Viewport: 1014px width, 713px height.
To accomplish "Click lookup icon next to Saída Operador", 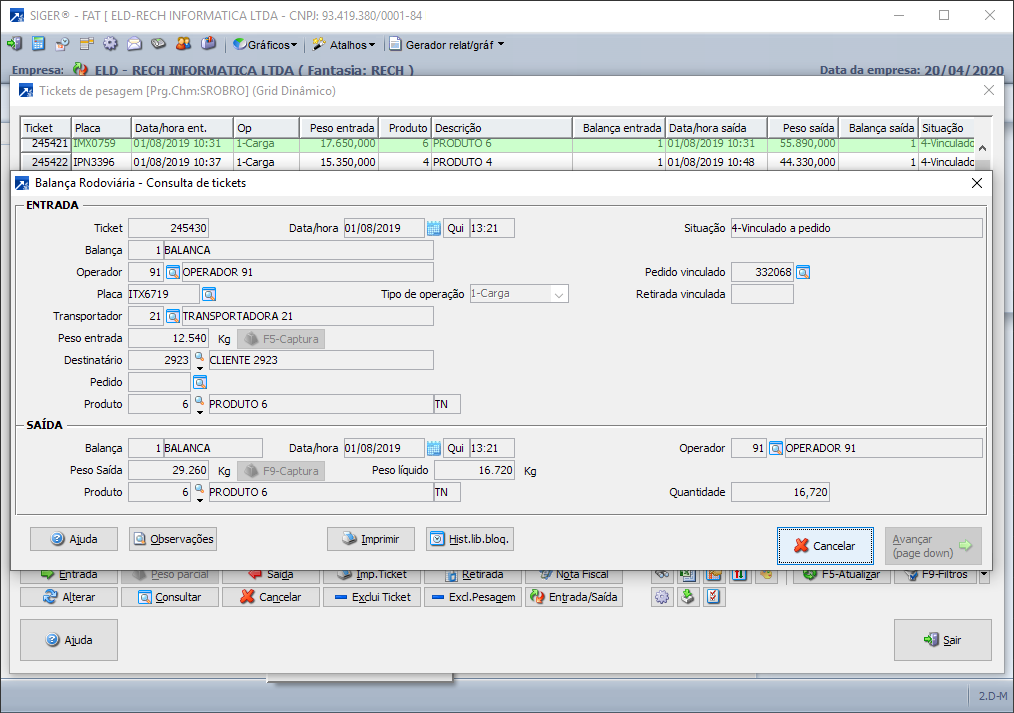I will [776, 448].
